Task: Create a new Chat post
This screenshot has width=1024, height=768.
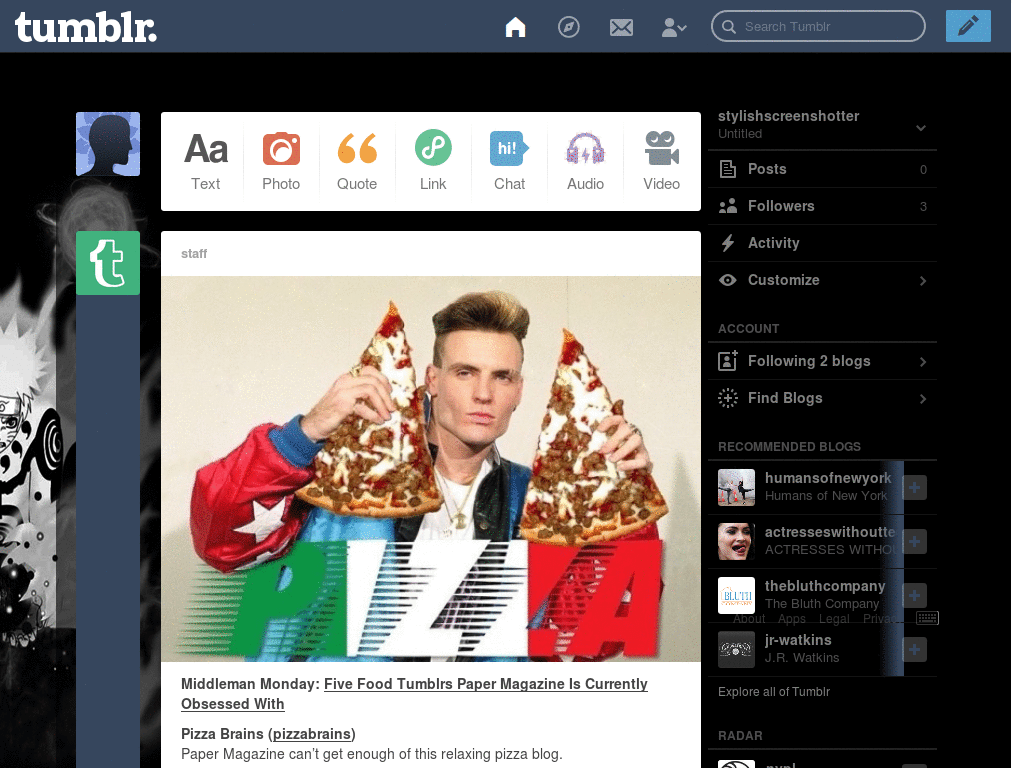Action: coord(509,161)
